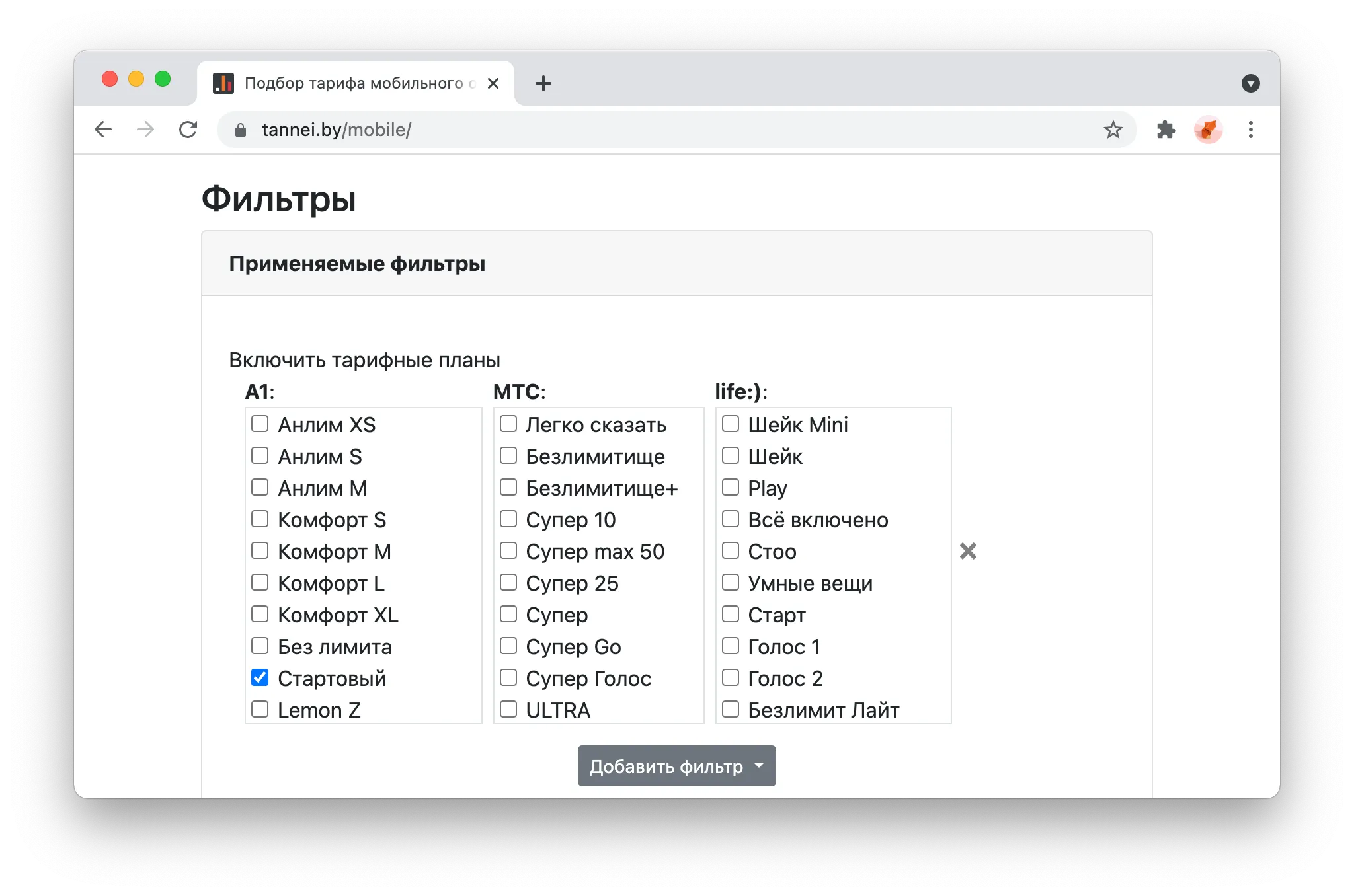
Task: Check the Анлим XS checkbox
Action: click(x=260, y=424)
